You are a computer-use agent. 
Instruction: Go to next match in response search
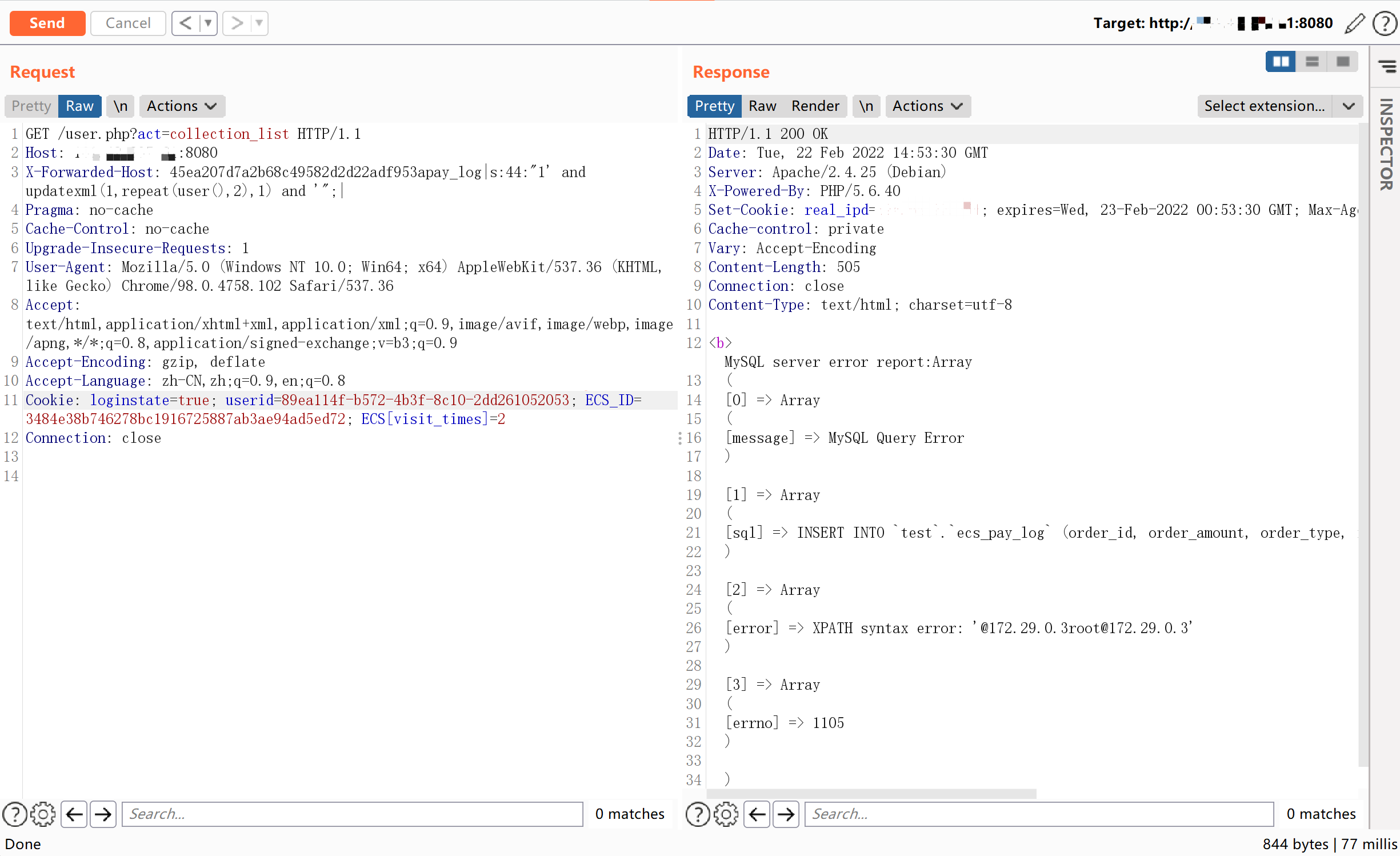[x=786, y=814]
